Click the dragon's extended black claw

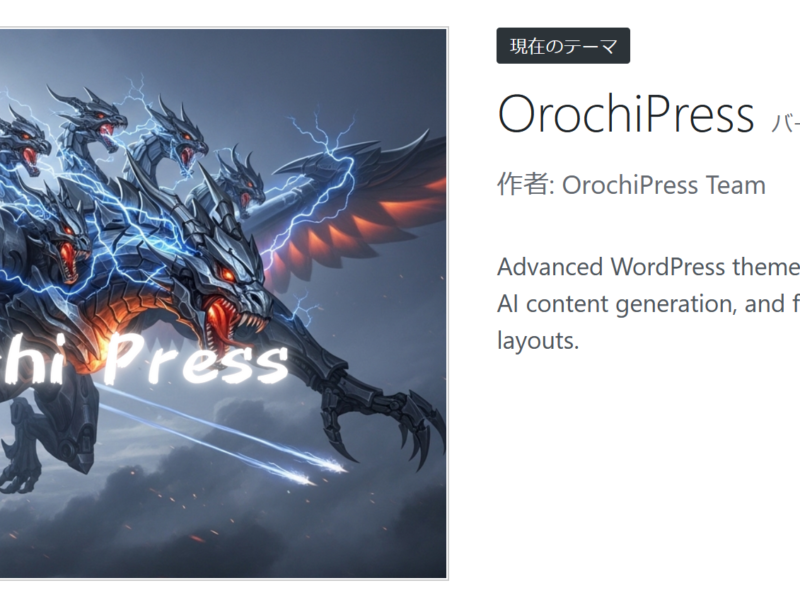click(398, 423)
